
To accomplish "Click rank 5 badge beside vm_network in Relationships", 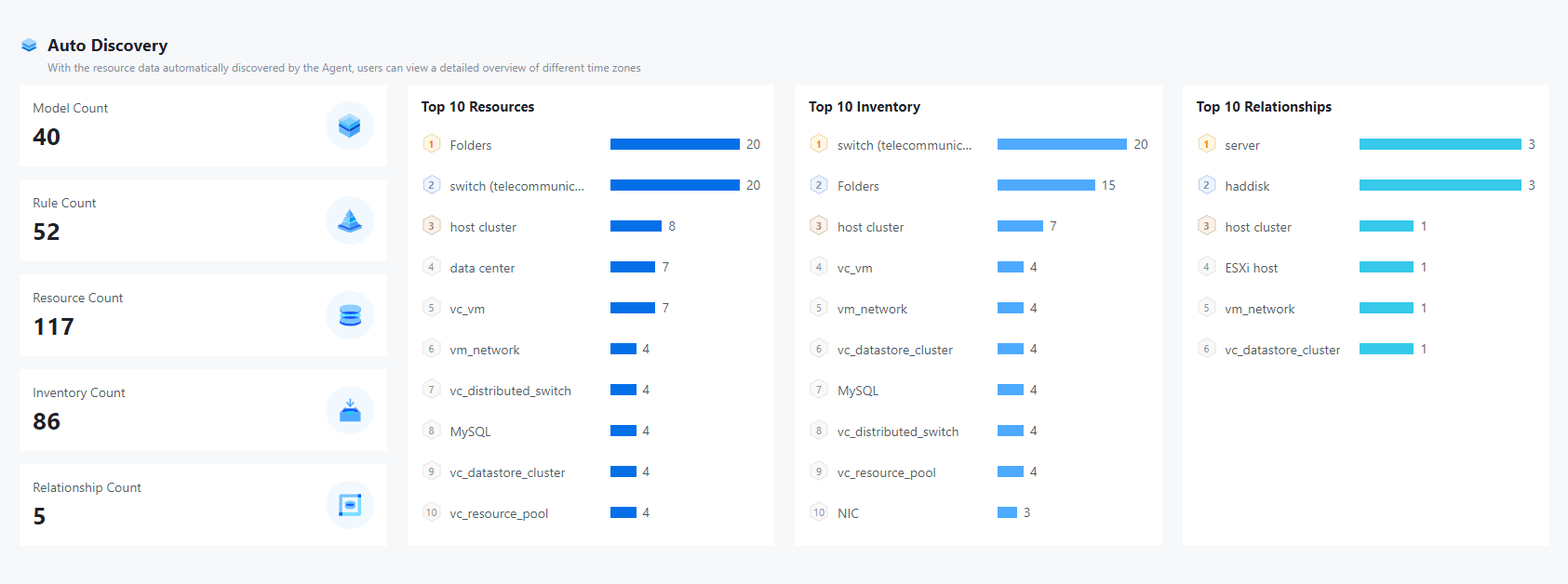I will point(1206,308).
